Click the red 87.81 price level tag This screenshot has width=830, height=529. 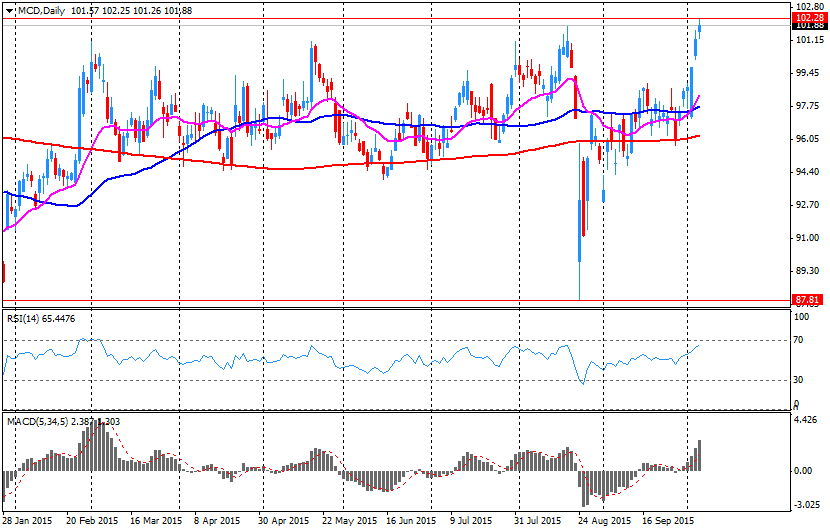808,300
